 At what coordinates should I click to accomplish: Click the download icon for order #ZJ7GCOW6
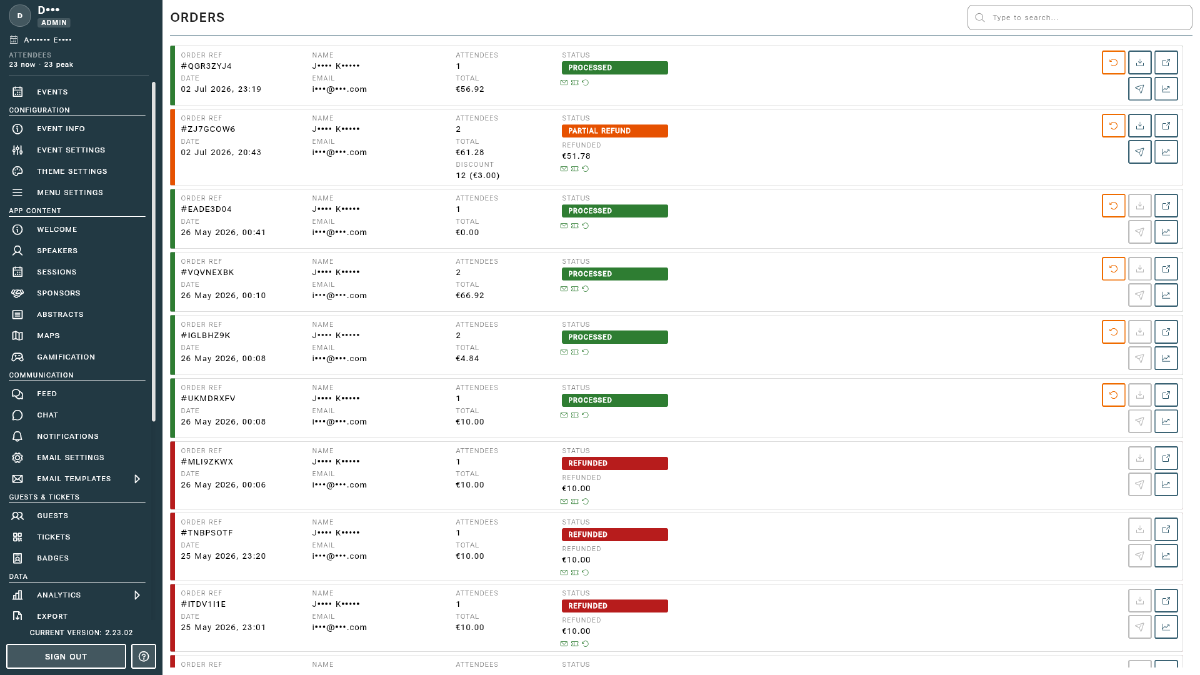1140,126
